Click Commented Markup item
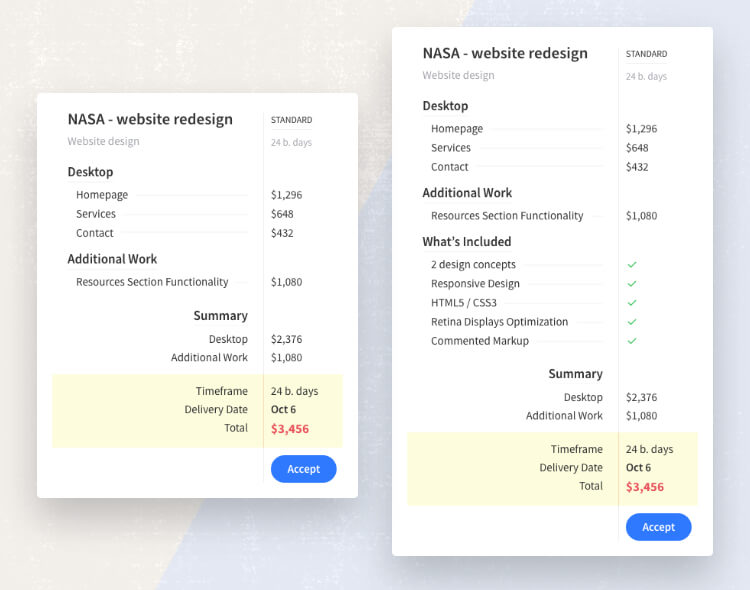The width and height of the screenshot is (750, 590). [480, 341]
